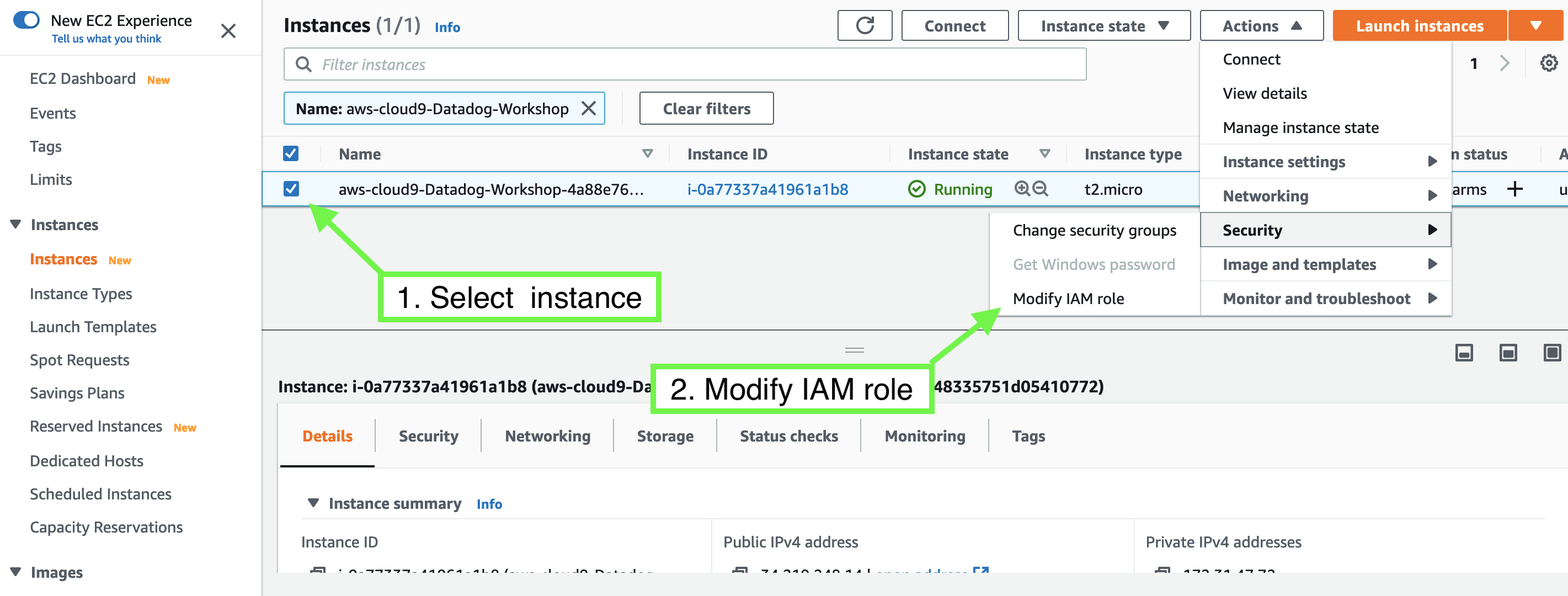Screen dimensions: 1568x596
Task: Switch to the Details tab
Action: pos(328,436)
